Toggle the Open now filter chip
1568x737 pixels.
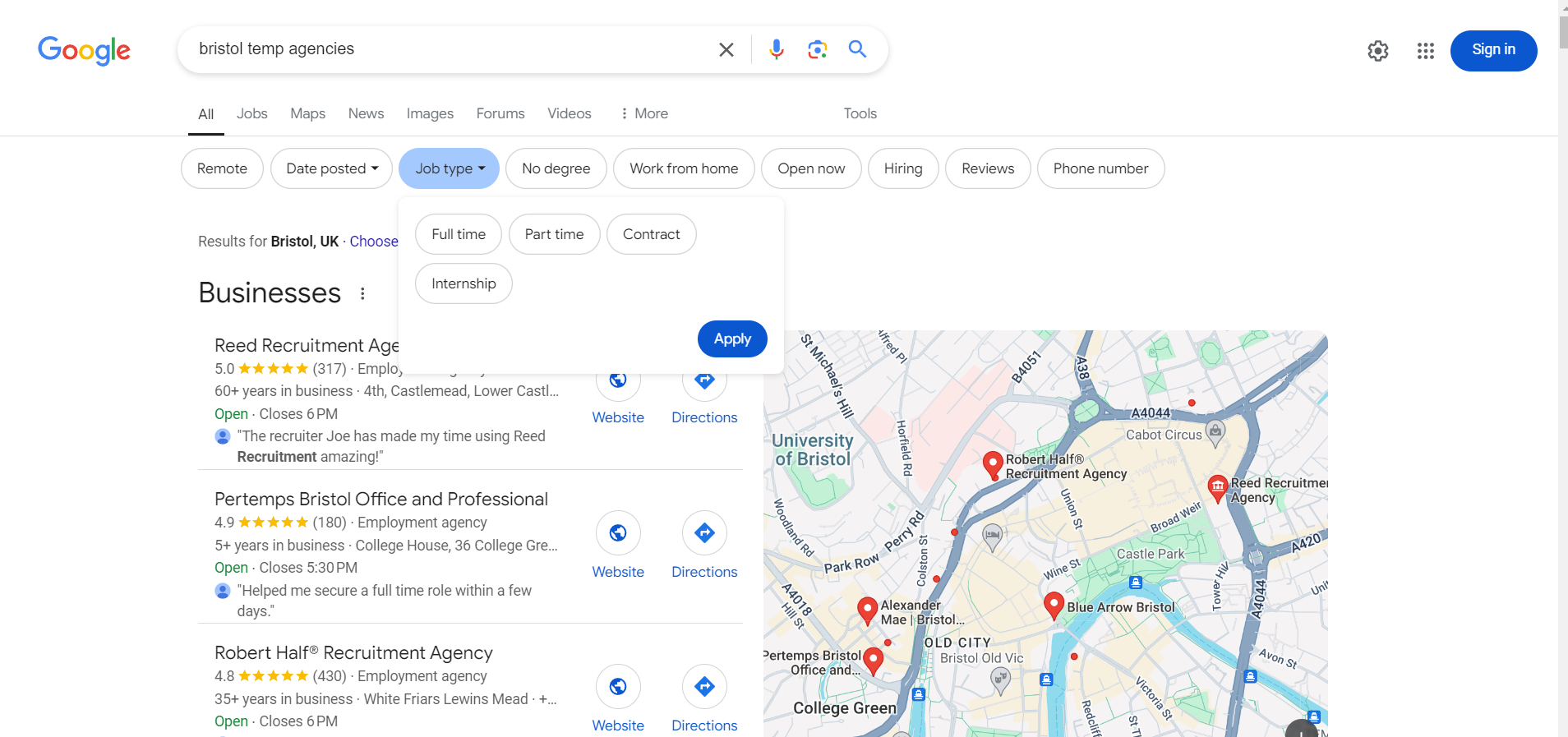click(x=811, y=168)
